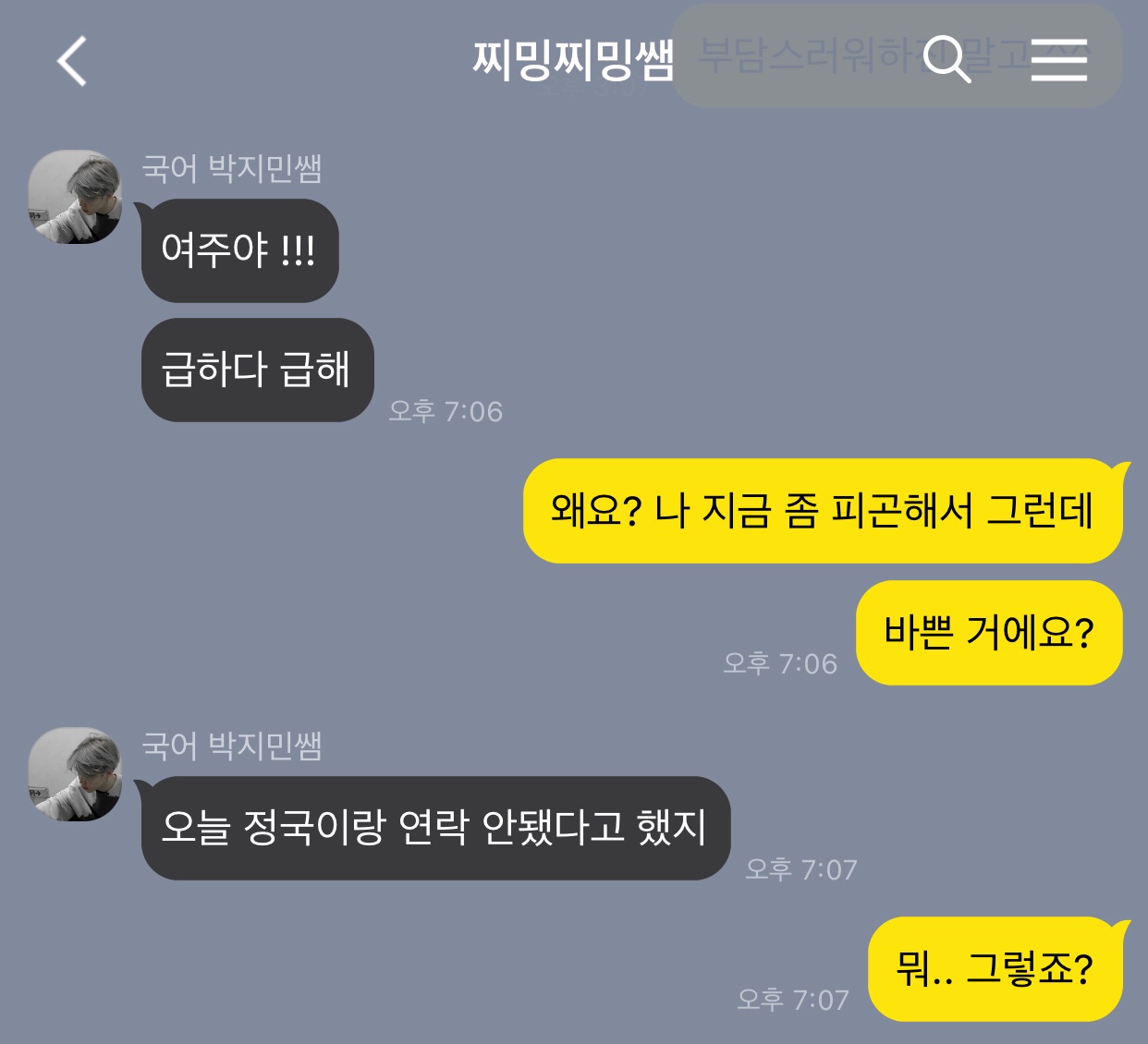Select bubble 오늘 정국이랑 연락 안됐다고 했지
This screenshot has width=1148, height=1044.
click(435, 828)
